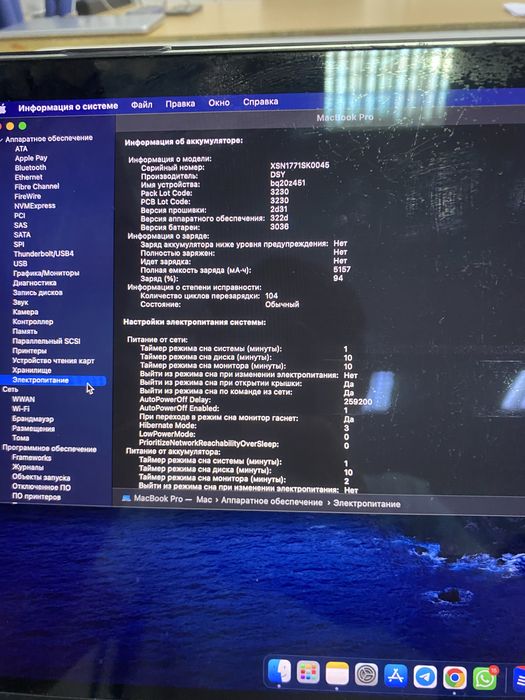Screen dimensions: 525x700
Task: Select Графика/Мониторы in the sidebar
Action: click(46, 273)
